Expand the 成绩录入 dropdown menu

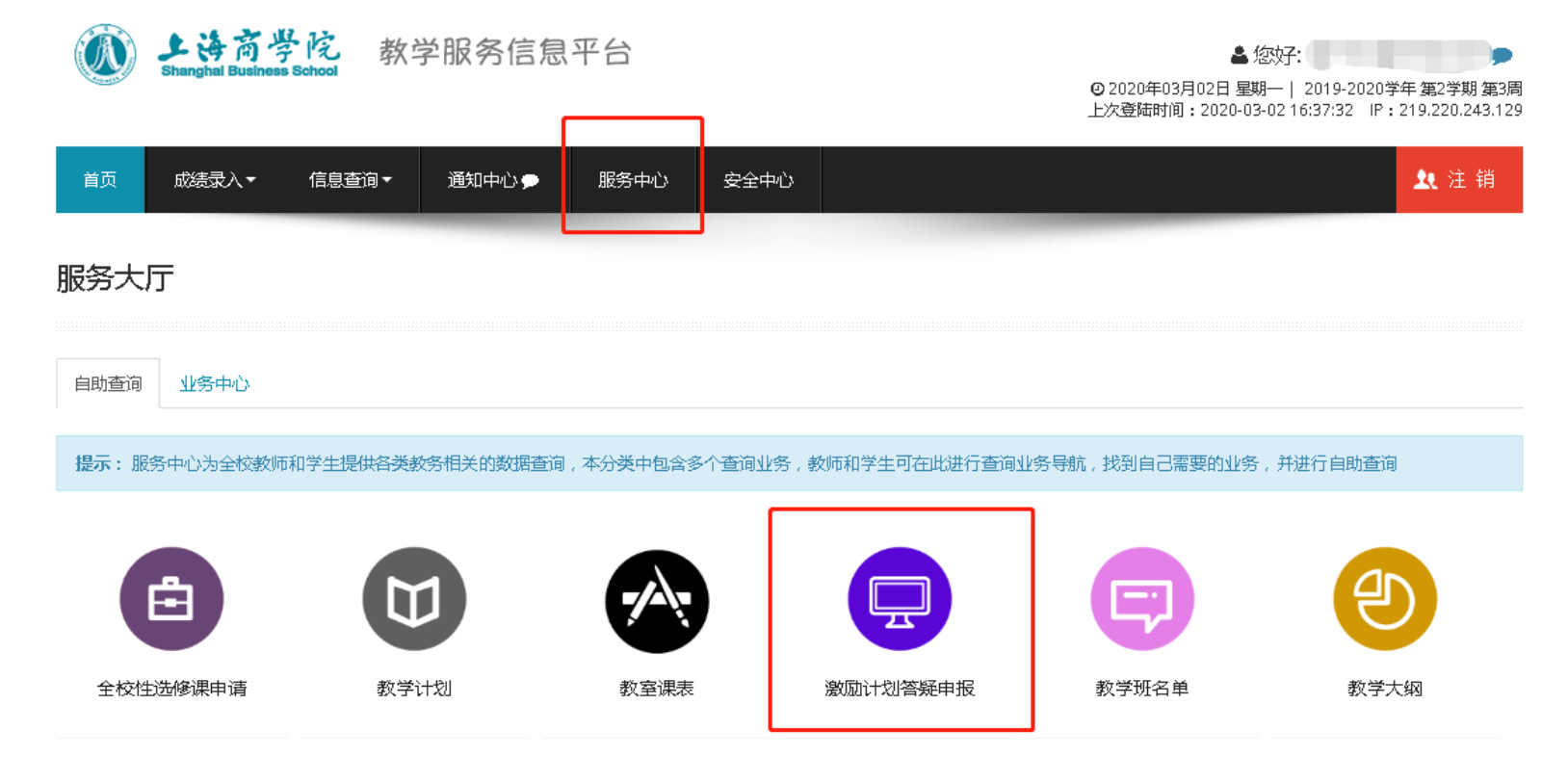click(x=214, y=180)
